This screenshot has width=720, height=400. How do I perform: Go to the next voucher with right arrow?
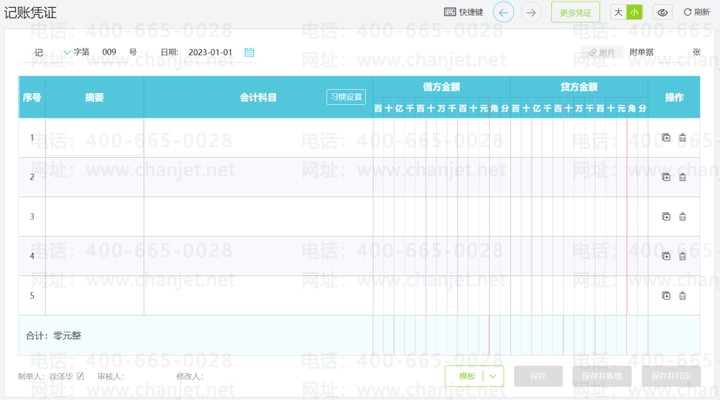click(531, 12)
